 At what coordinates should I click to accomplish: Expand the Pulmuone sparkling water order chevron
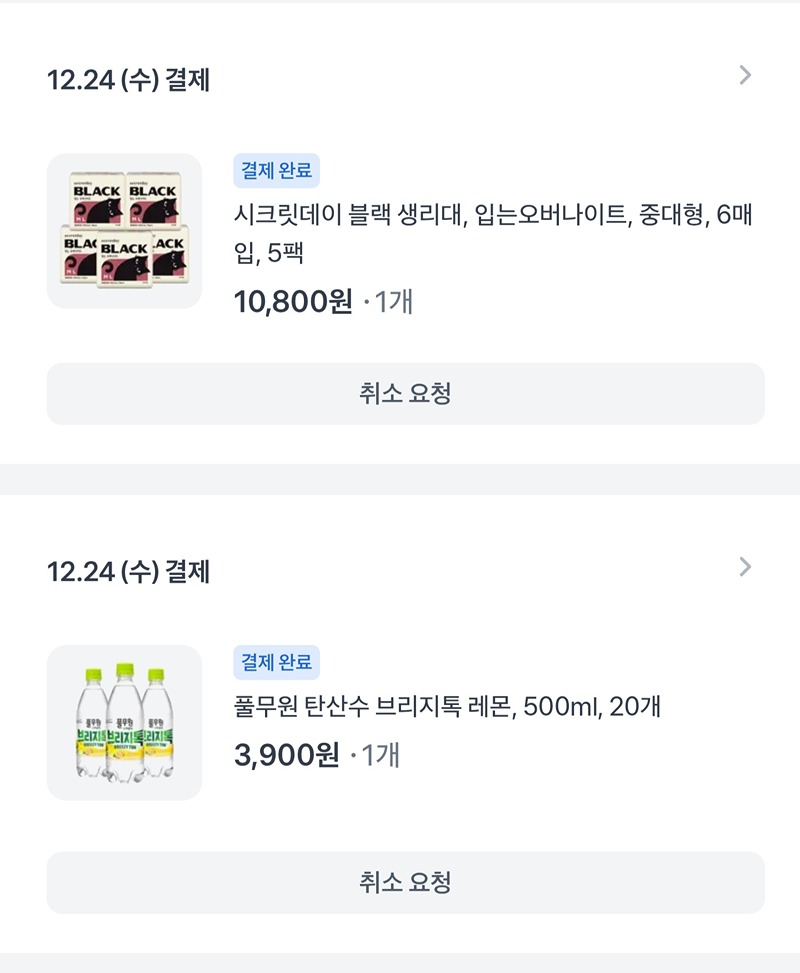[744, 567]
